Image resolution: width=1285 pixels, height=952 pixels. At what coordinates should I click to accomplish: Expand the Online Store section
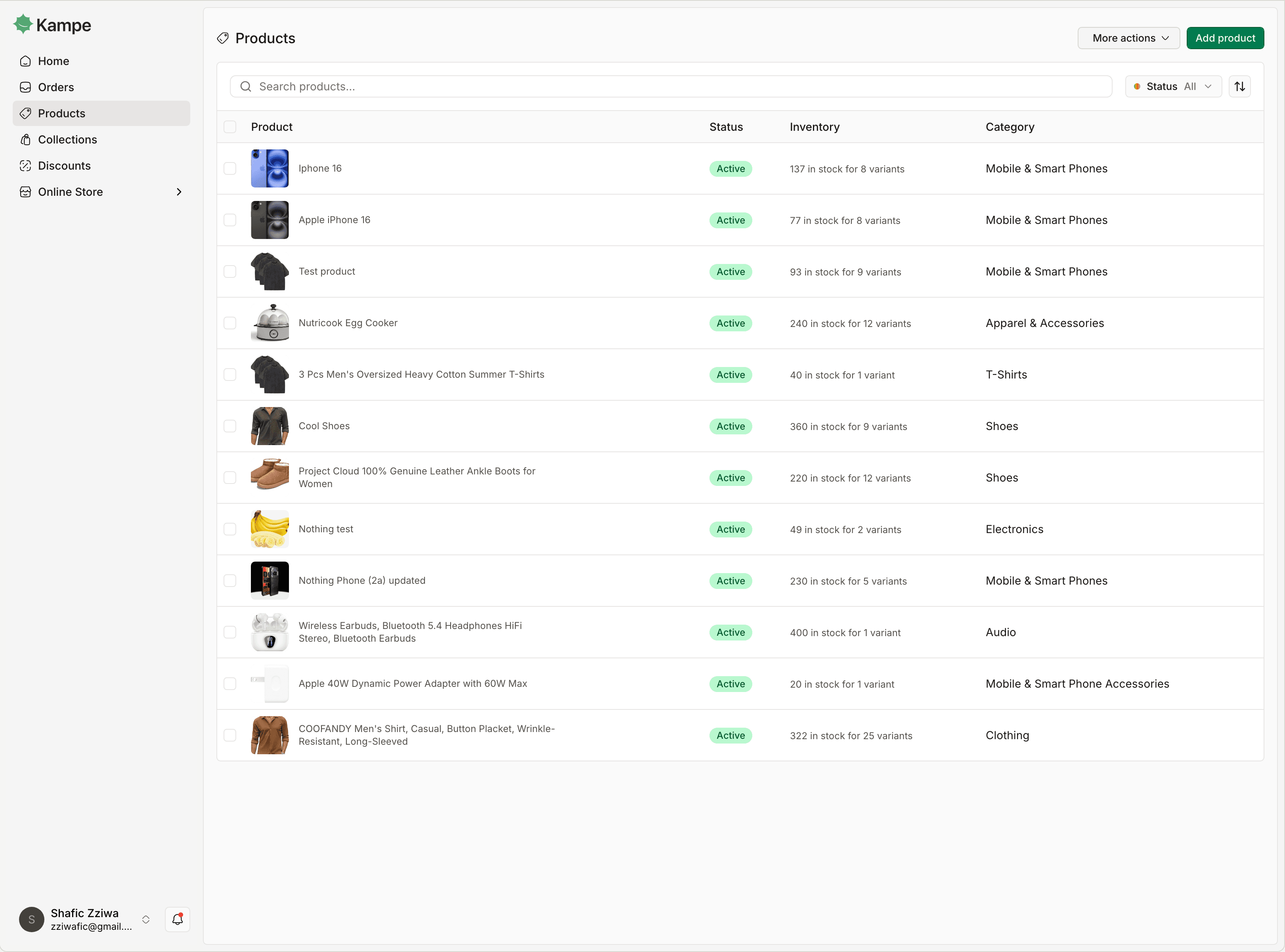(179, 191)
